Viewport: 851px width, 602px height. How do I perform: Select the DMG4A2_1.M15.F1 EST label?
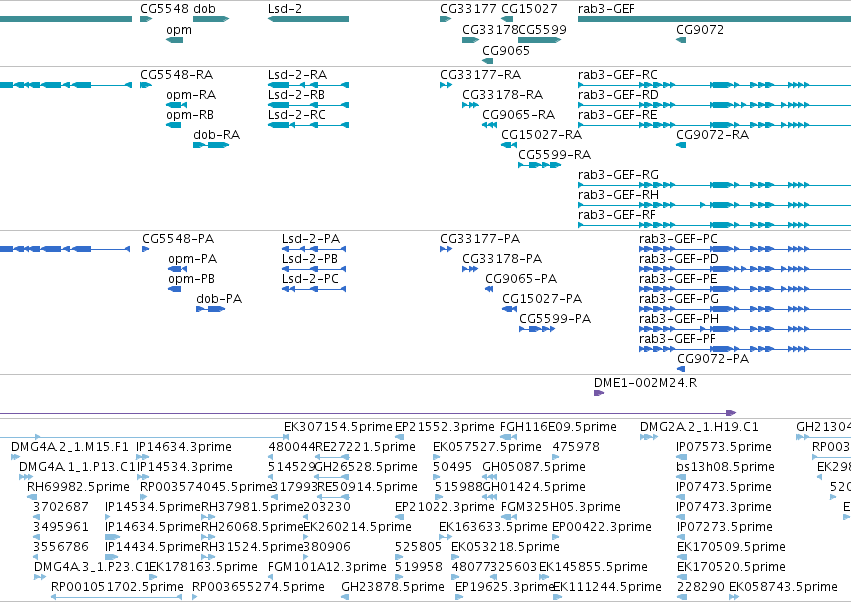tap(70, 447)
